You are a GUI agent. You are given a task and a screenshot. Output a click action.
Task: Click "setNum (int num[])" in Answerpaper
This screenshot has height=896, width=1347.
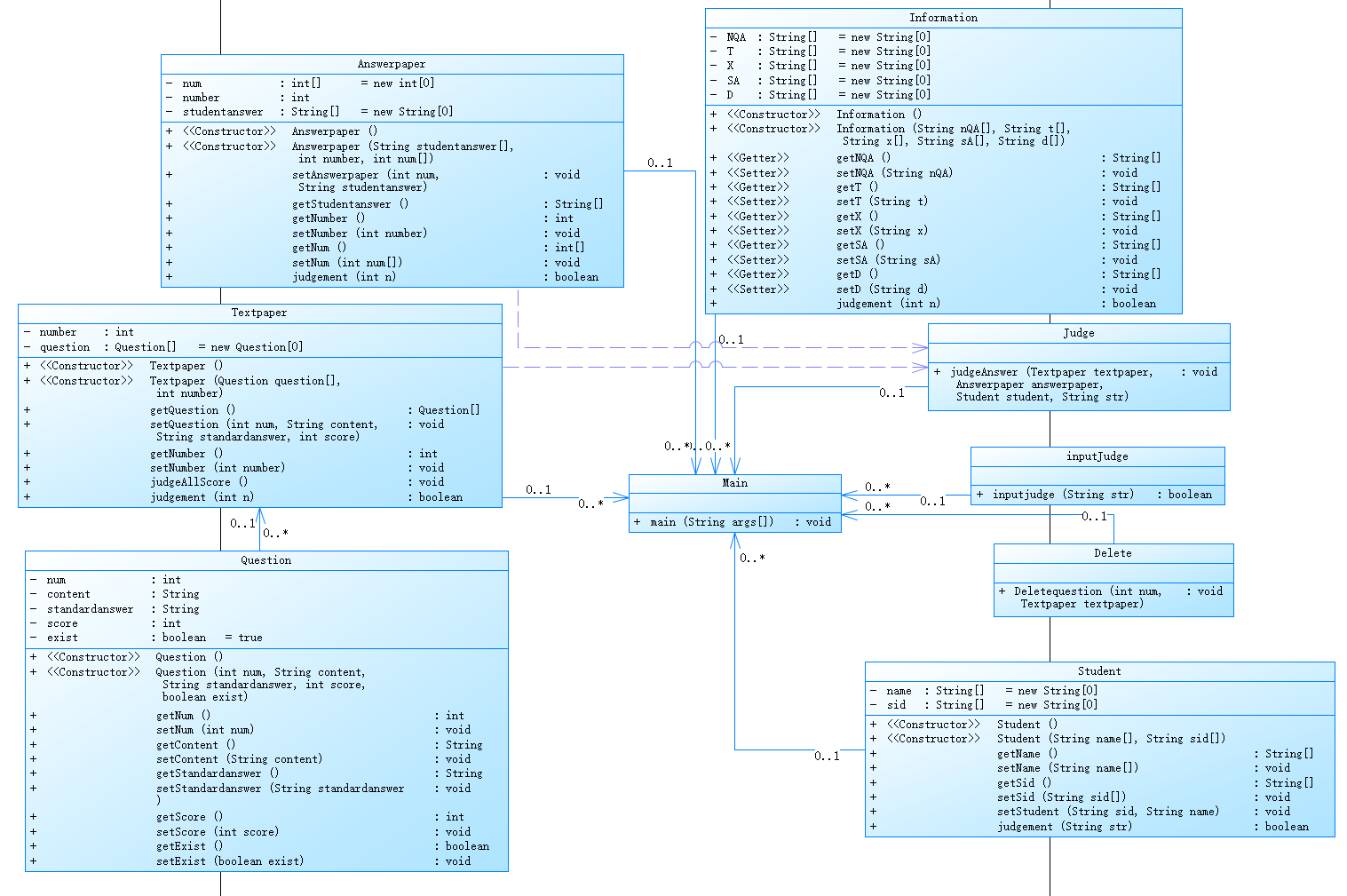[347, 263]
